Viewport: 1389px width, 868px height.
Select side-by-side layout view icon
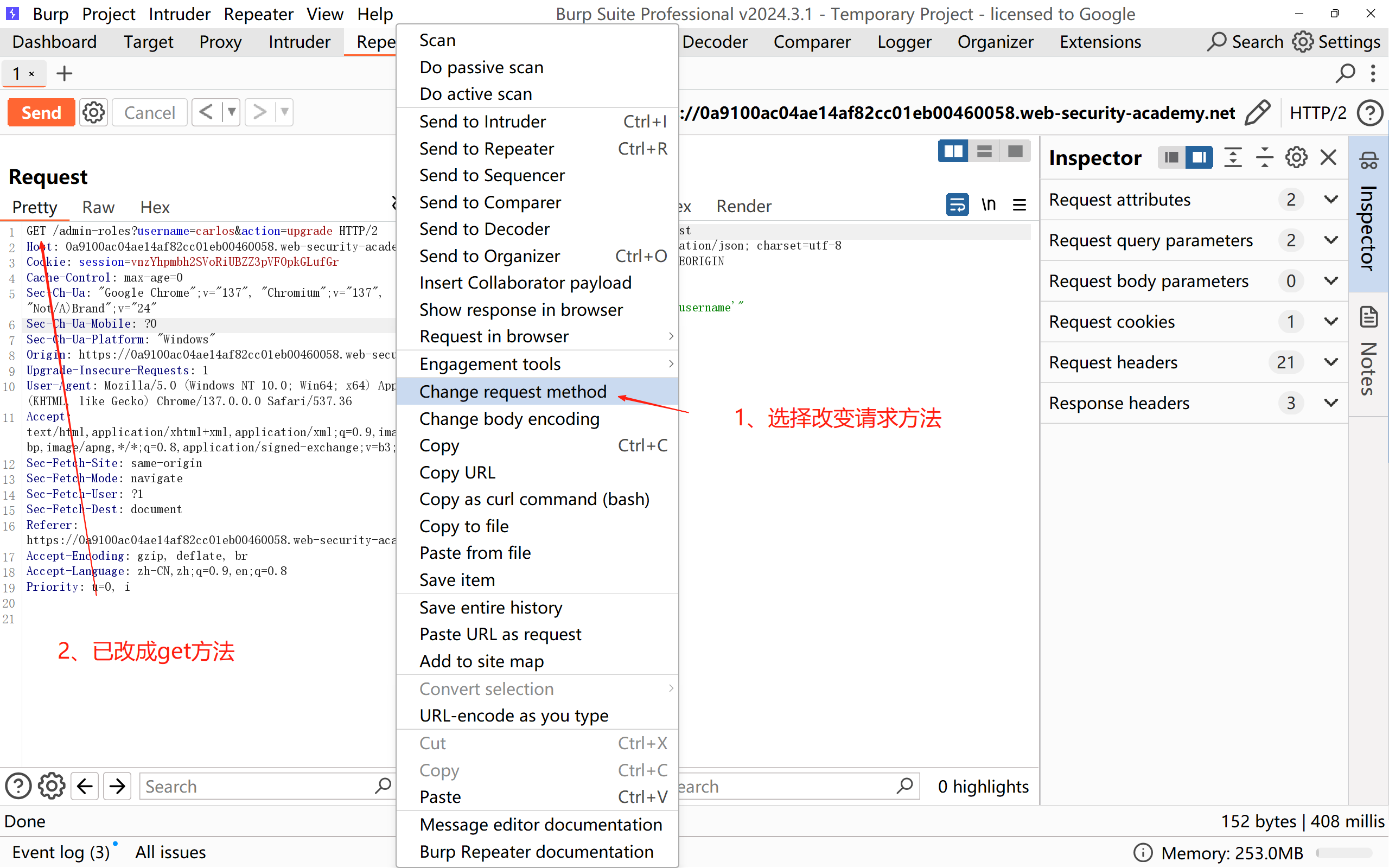[953, 151]
